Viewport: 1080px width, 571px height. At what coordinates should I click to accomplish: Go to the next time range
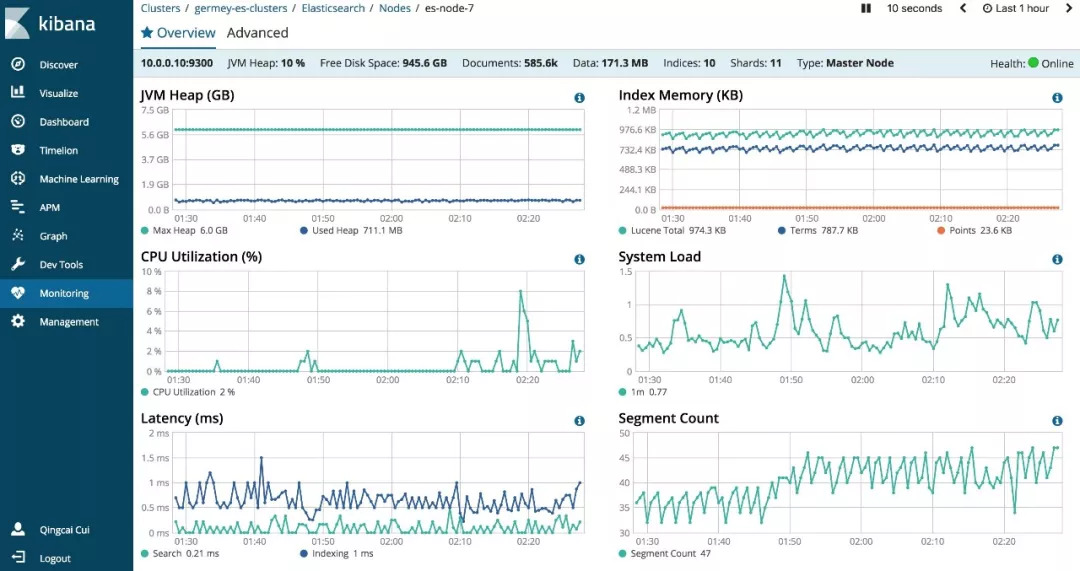click(x=1069, y=8)
